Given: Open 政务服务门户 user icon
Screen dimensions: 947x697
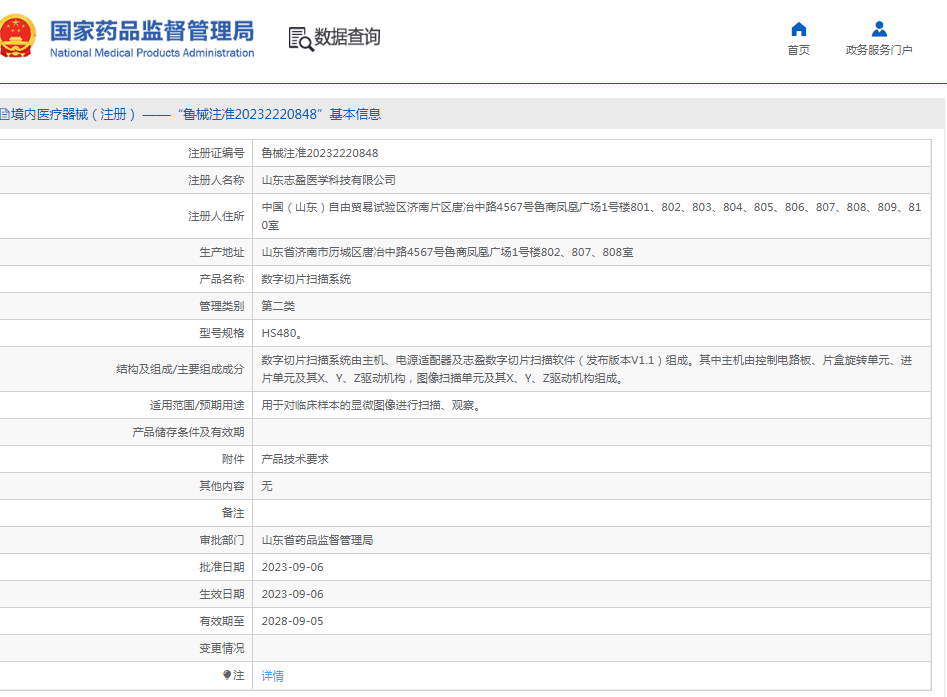Looking at the screenshot, I should (x=879, y=29).
